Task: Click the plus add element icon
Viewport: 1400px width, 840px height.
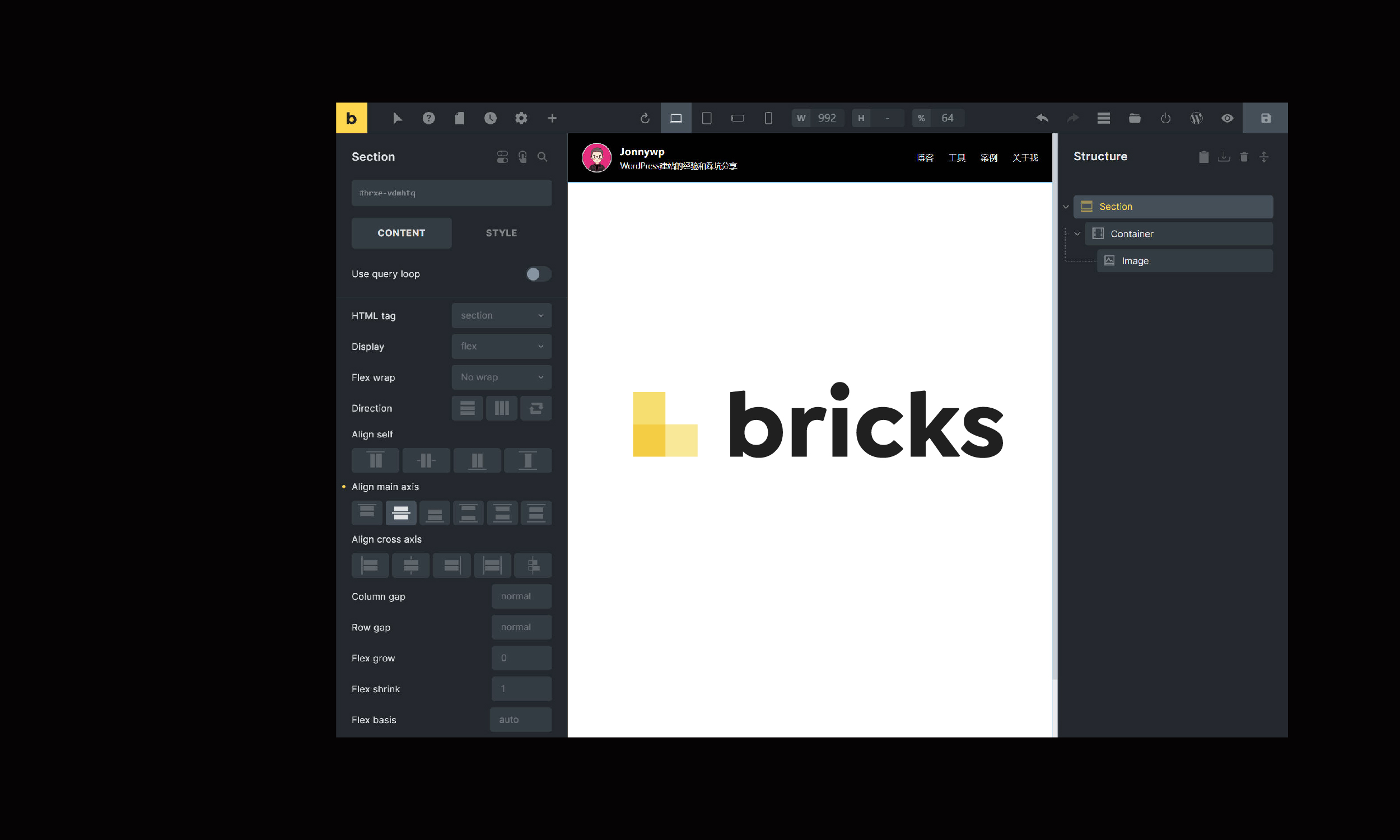Action: (552, 118)
